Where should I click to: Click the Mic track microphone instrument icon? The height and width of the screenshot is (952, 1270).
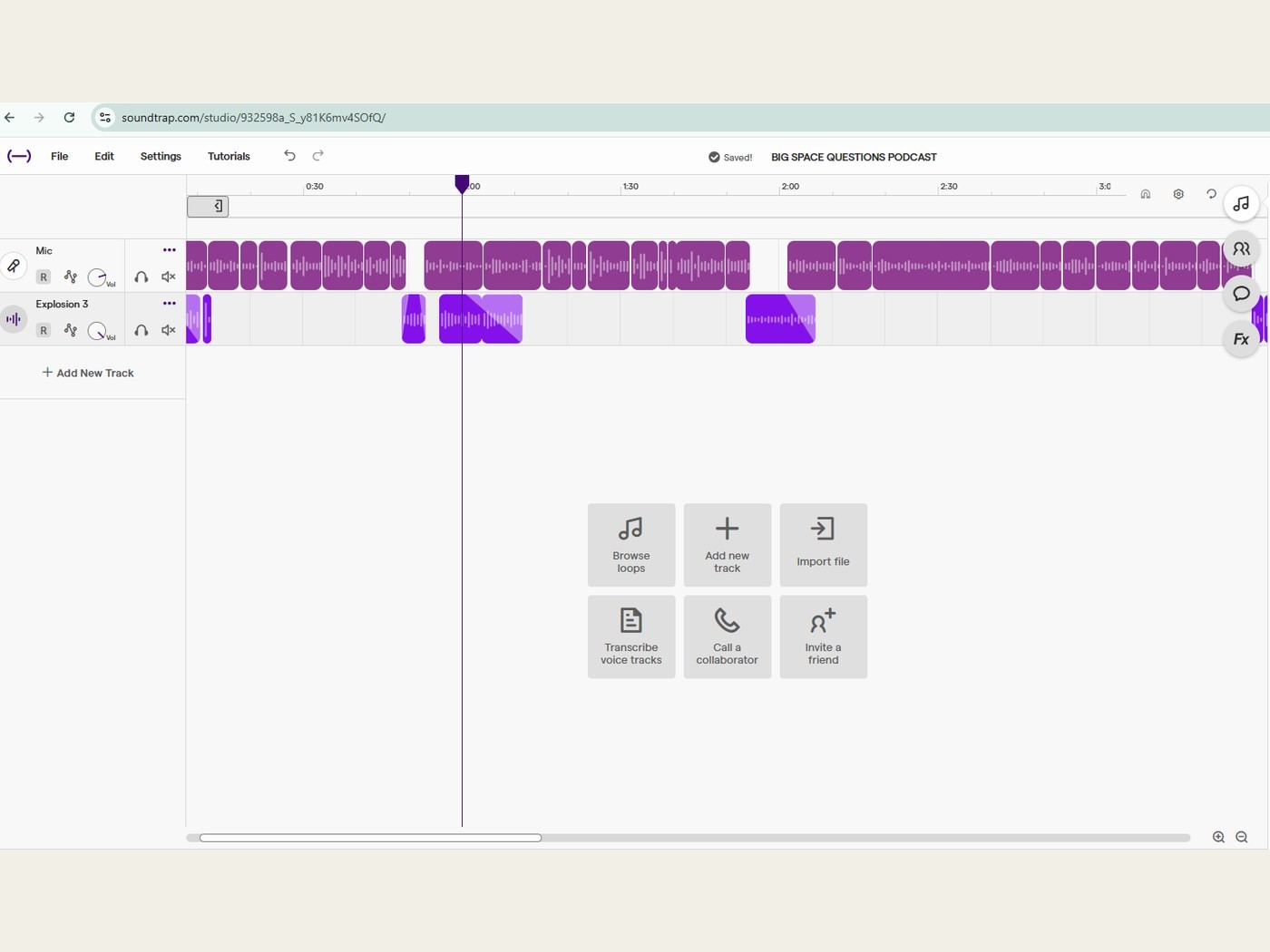pyautogui.click(x=13, y=266)
